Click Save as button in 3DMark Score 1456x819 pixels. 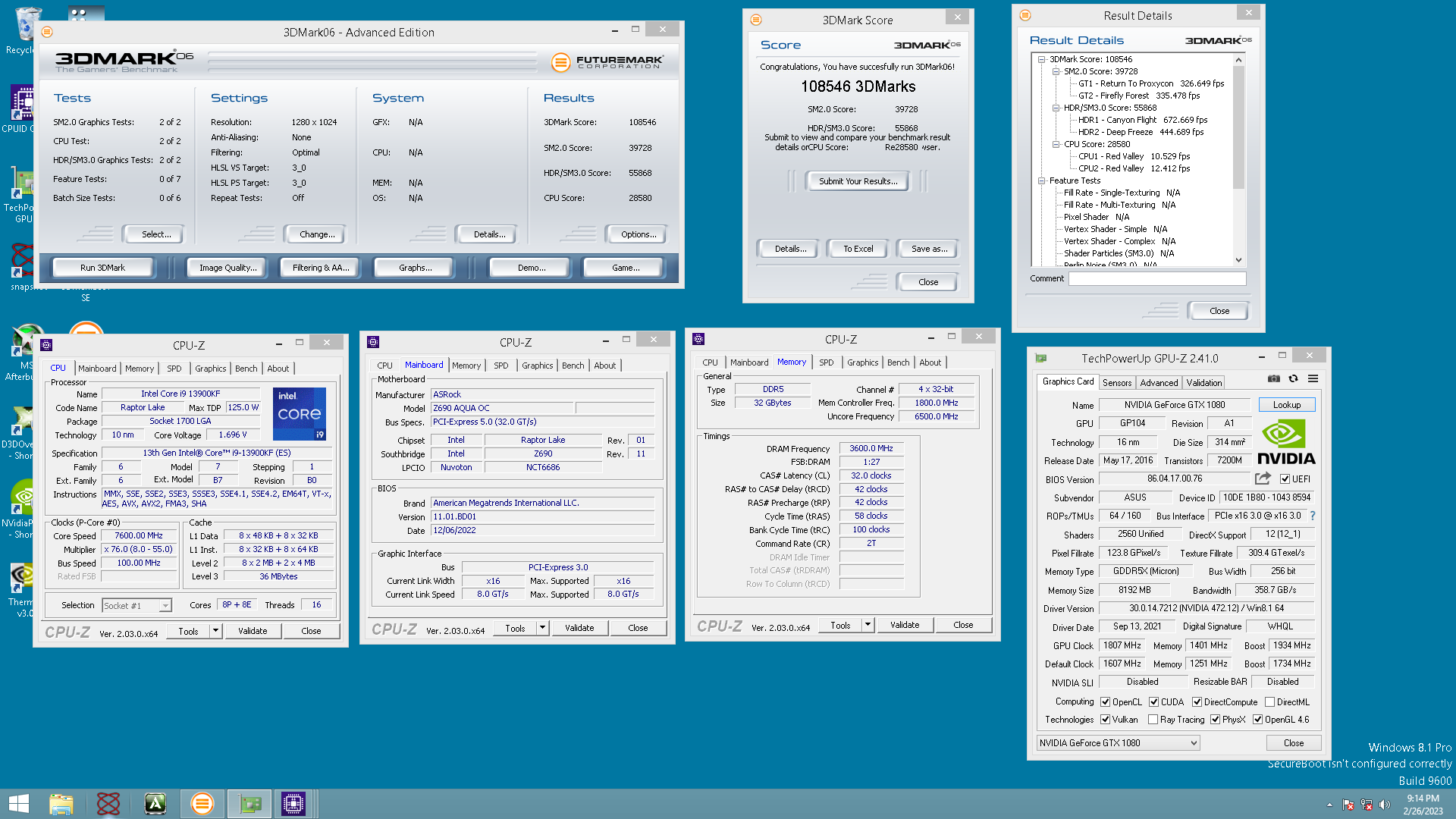[929, 249]
